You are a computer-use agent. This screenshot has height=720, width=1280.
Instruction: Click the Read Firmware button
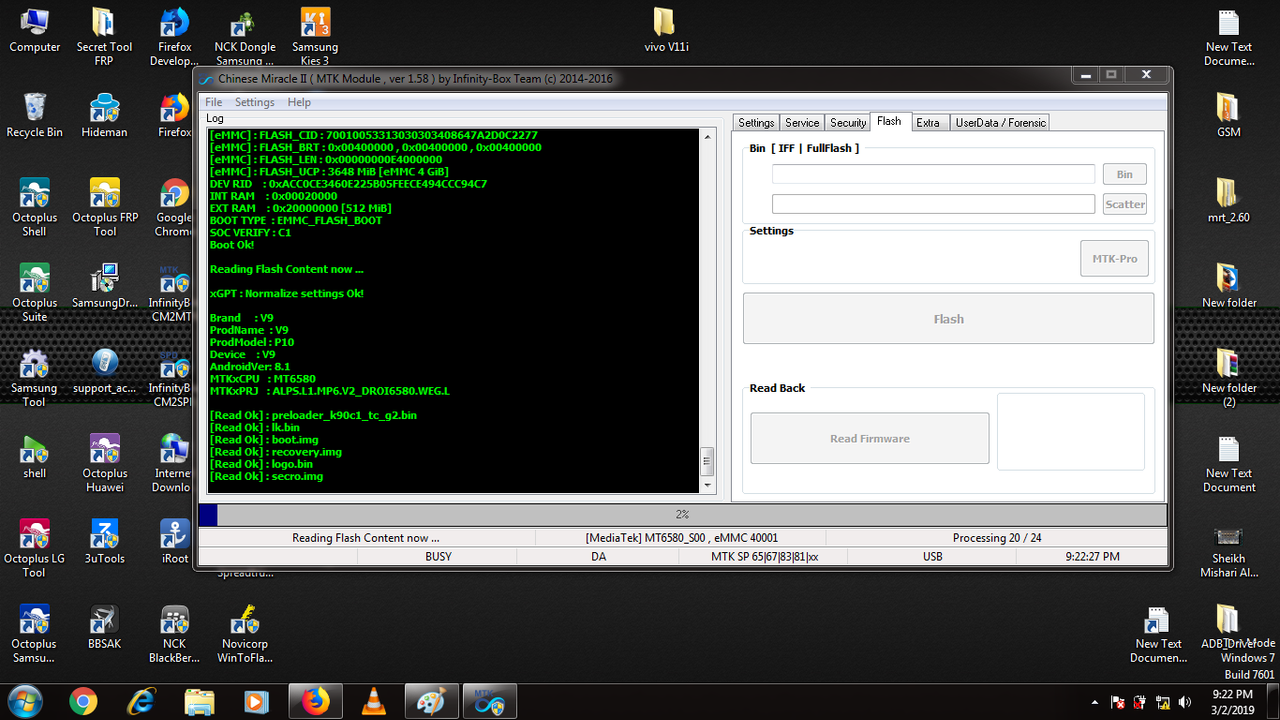pyautogui.click(x=870, y=438)
